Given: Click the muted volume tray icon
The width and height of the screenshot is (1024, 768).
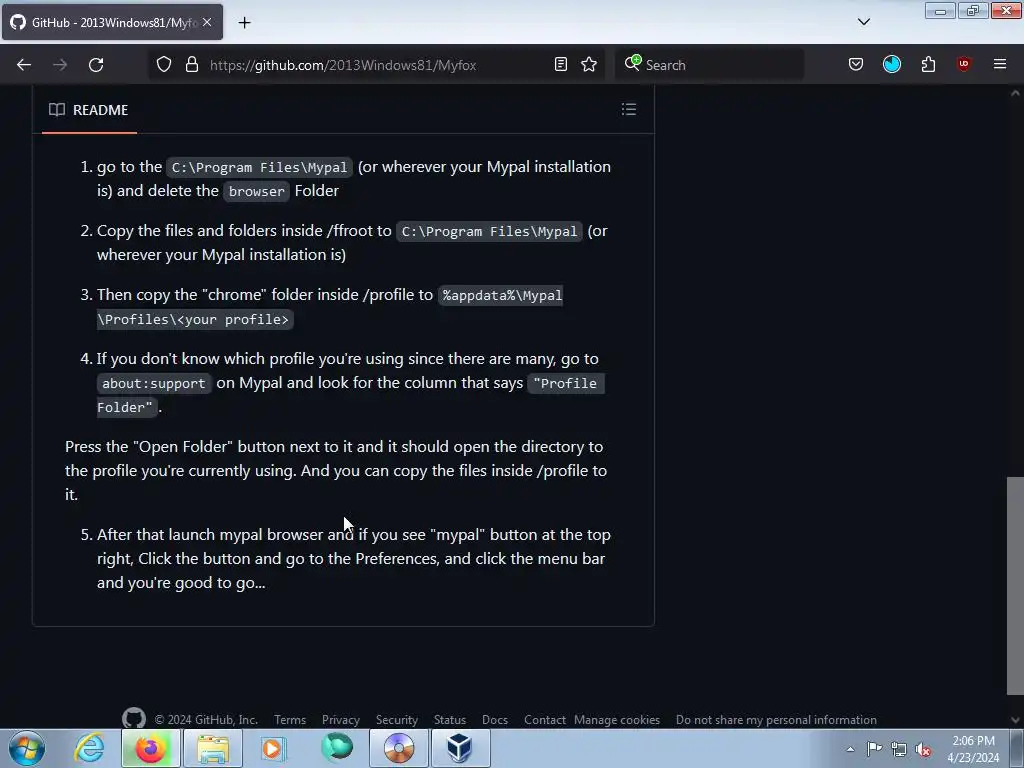Looking at the screenshot, I should click(923, 750).
